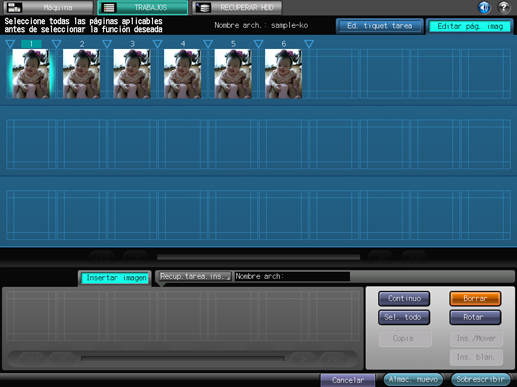The width and height of the screenshot is (517, 387).
Task: Select the Editar pág. imag tab
Action: [x=470, y=26]
